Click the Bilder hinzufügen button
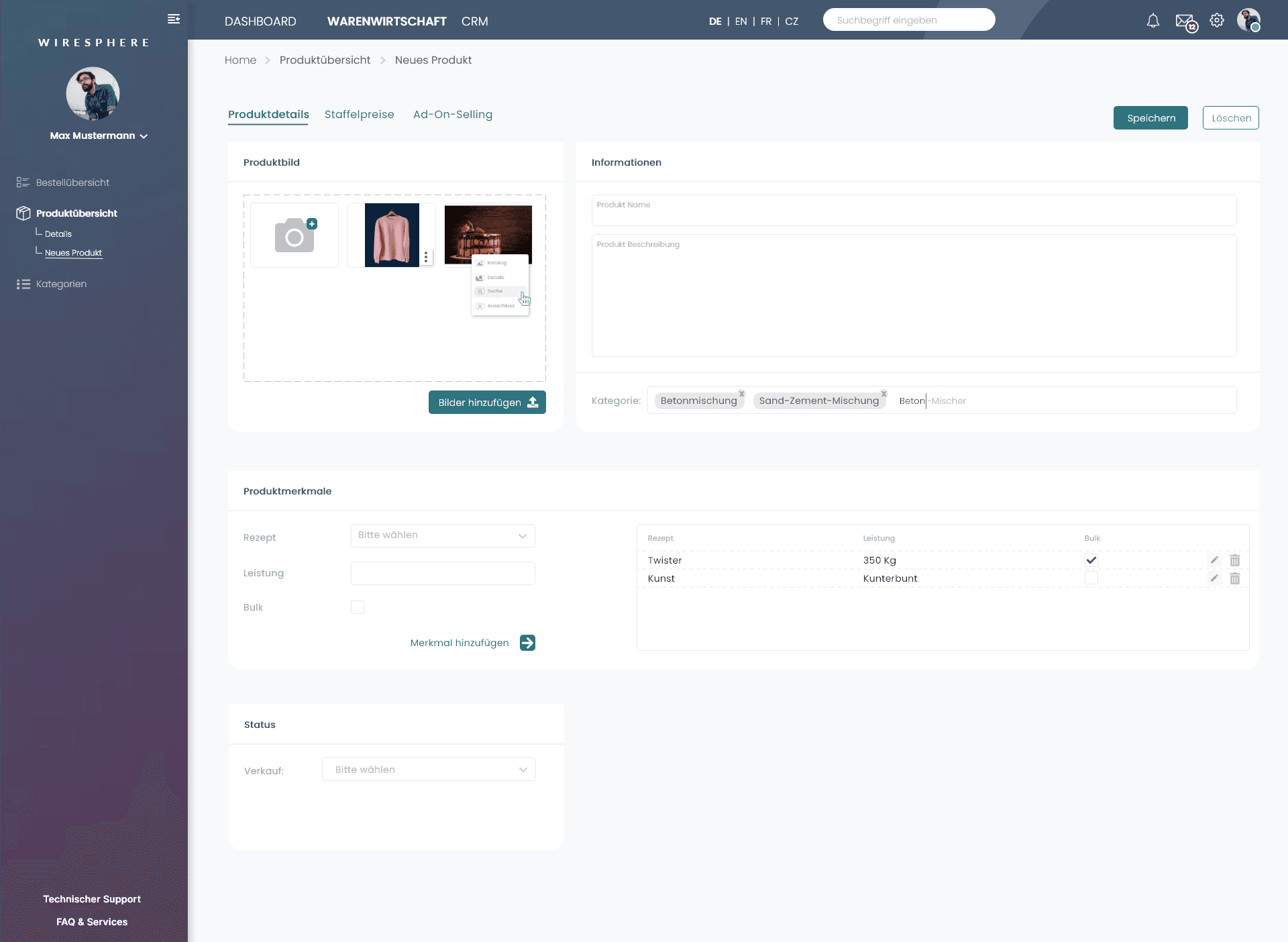This screenshot has height=942, width=1288. click(487, 403)
